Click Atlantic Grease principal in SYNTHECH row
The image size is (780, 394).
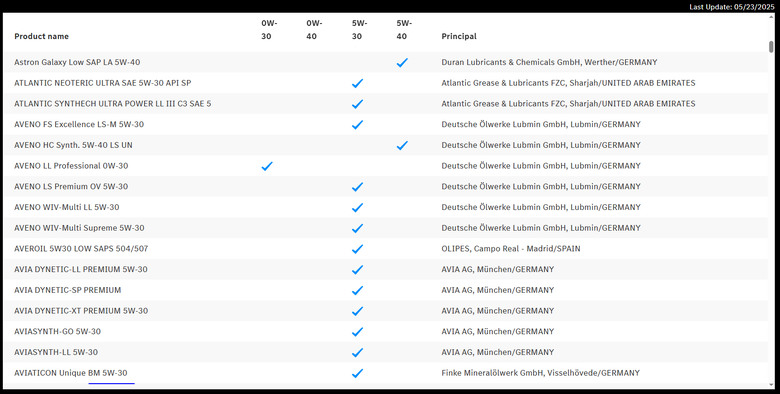coord(568,103)
